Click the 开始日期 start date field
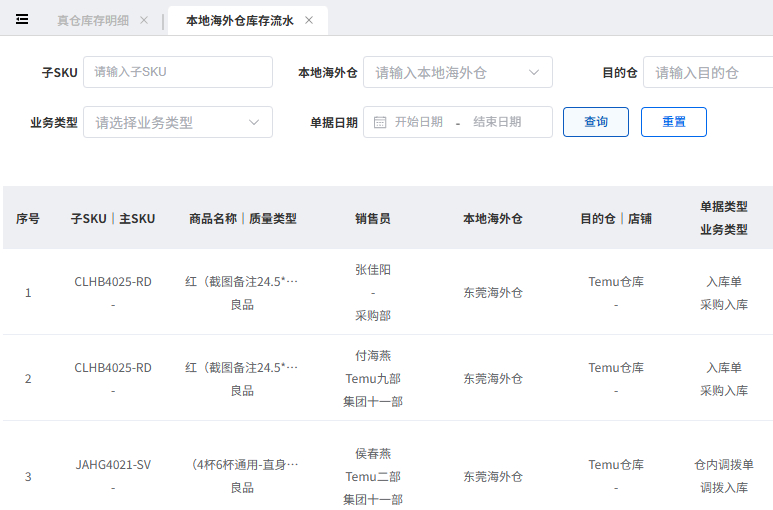Image resolution: width=773 pixels, height=510 pixels. pyautogui.click(x=419, y=122)
